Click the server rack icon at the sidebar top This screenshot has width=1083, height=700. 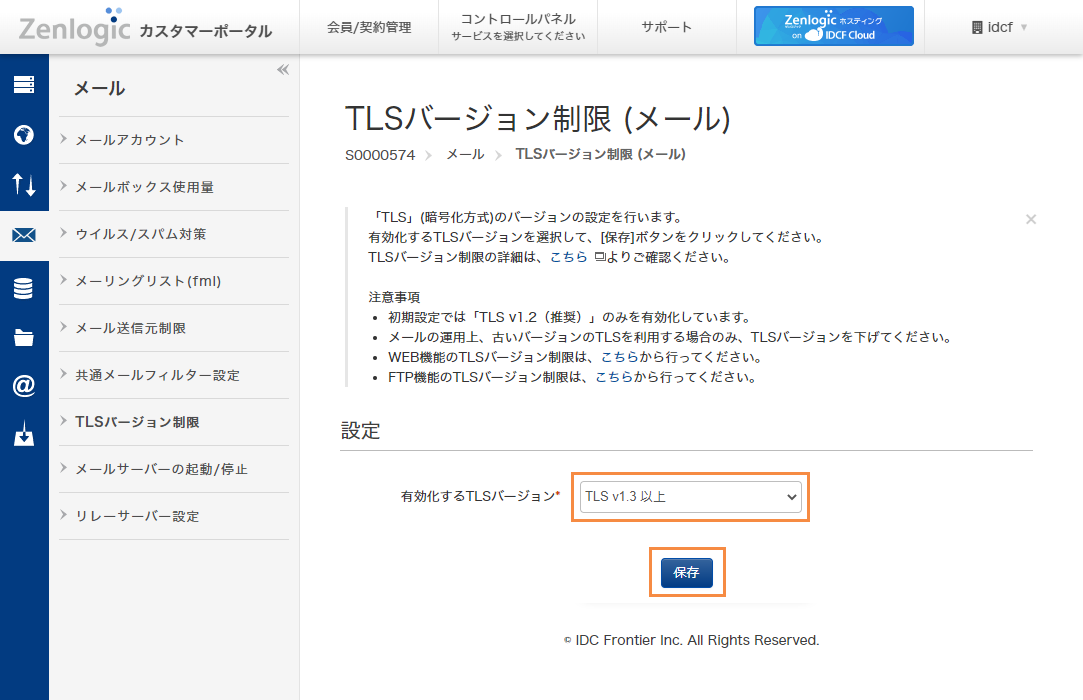[x=24, y=85]
